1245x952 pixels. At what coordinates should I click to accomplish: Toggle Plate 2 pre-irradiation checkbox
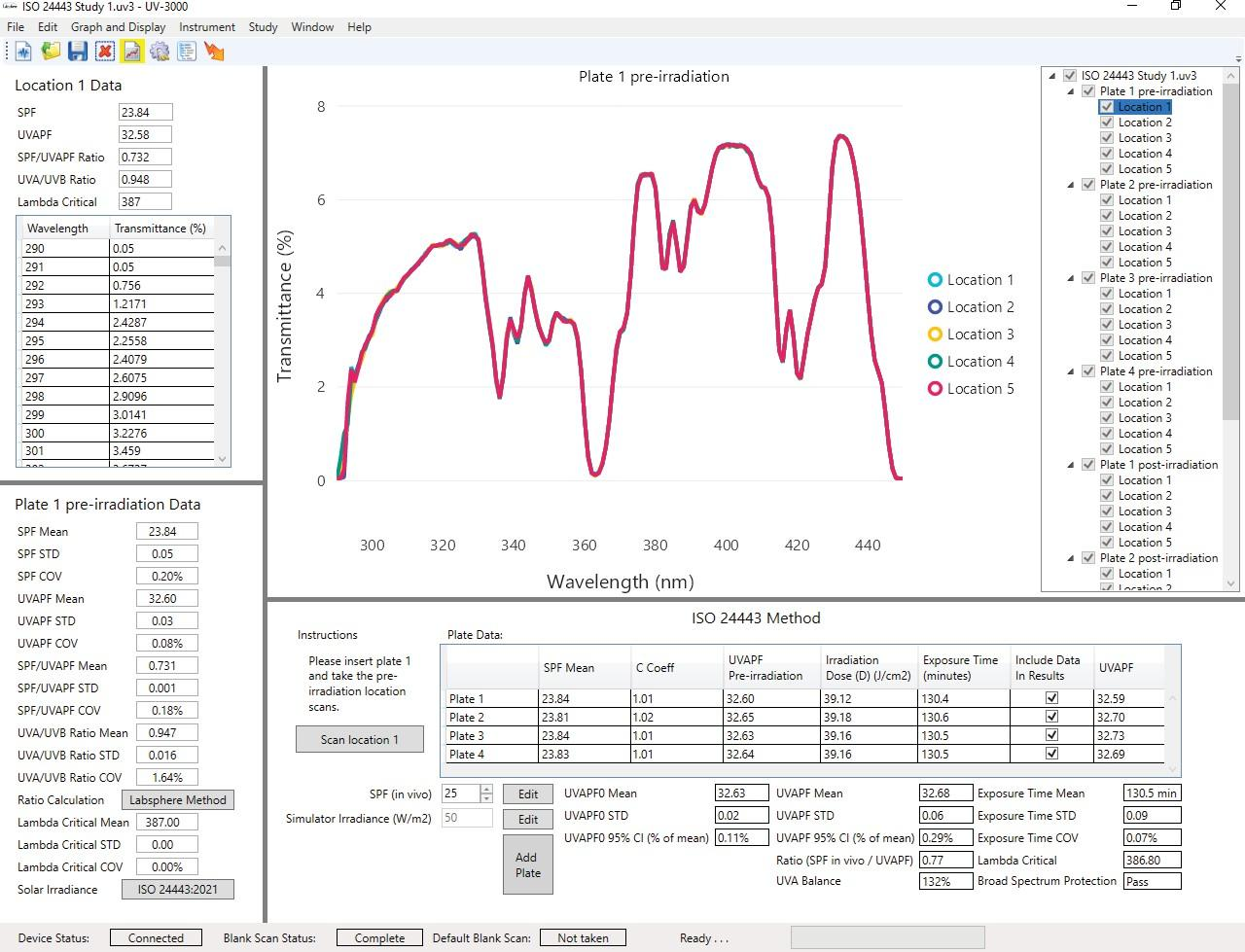pos(1088,185)
